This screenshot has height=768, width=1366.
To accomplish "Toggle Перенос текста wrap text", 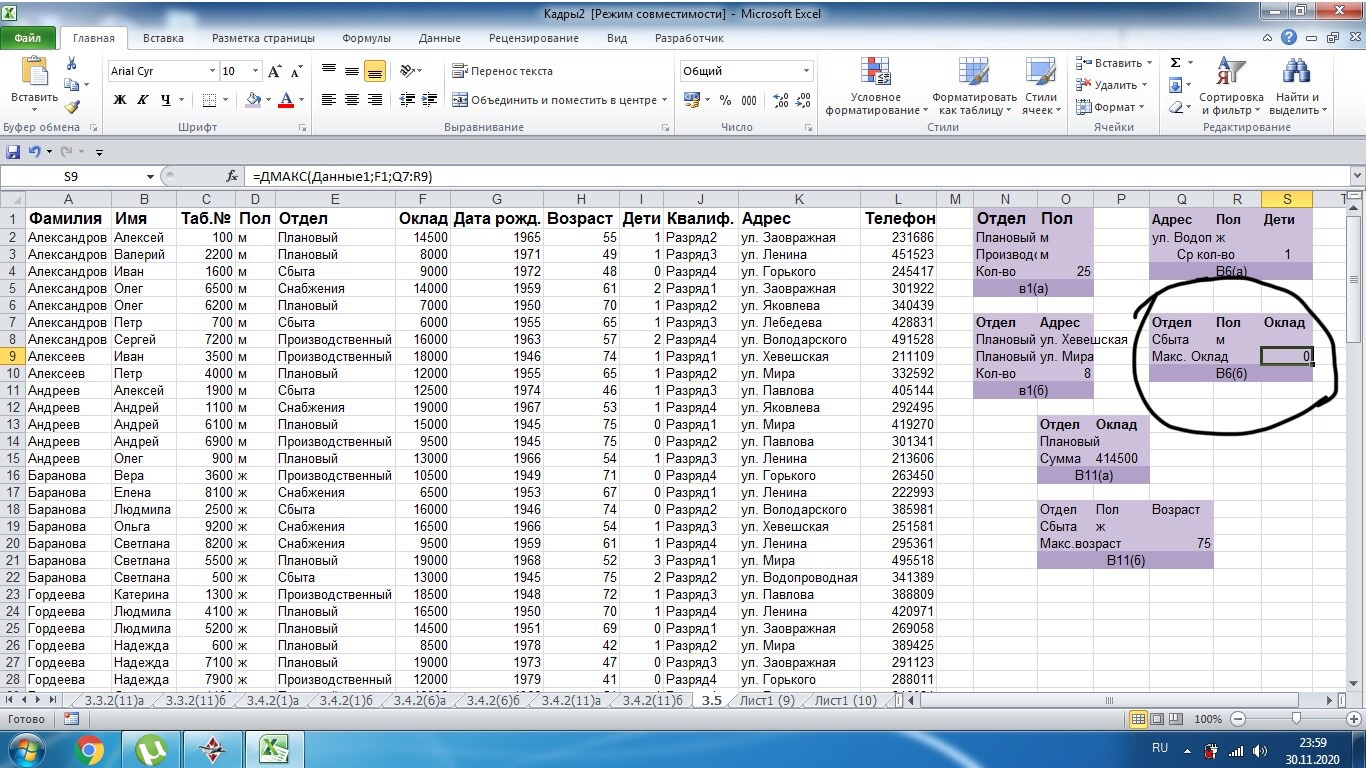I will coord(503,71).
